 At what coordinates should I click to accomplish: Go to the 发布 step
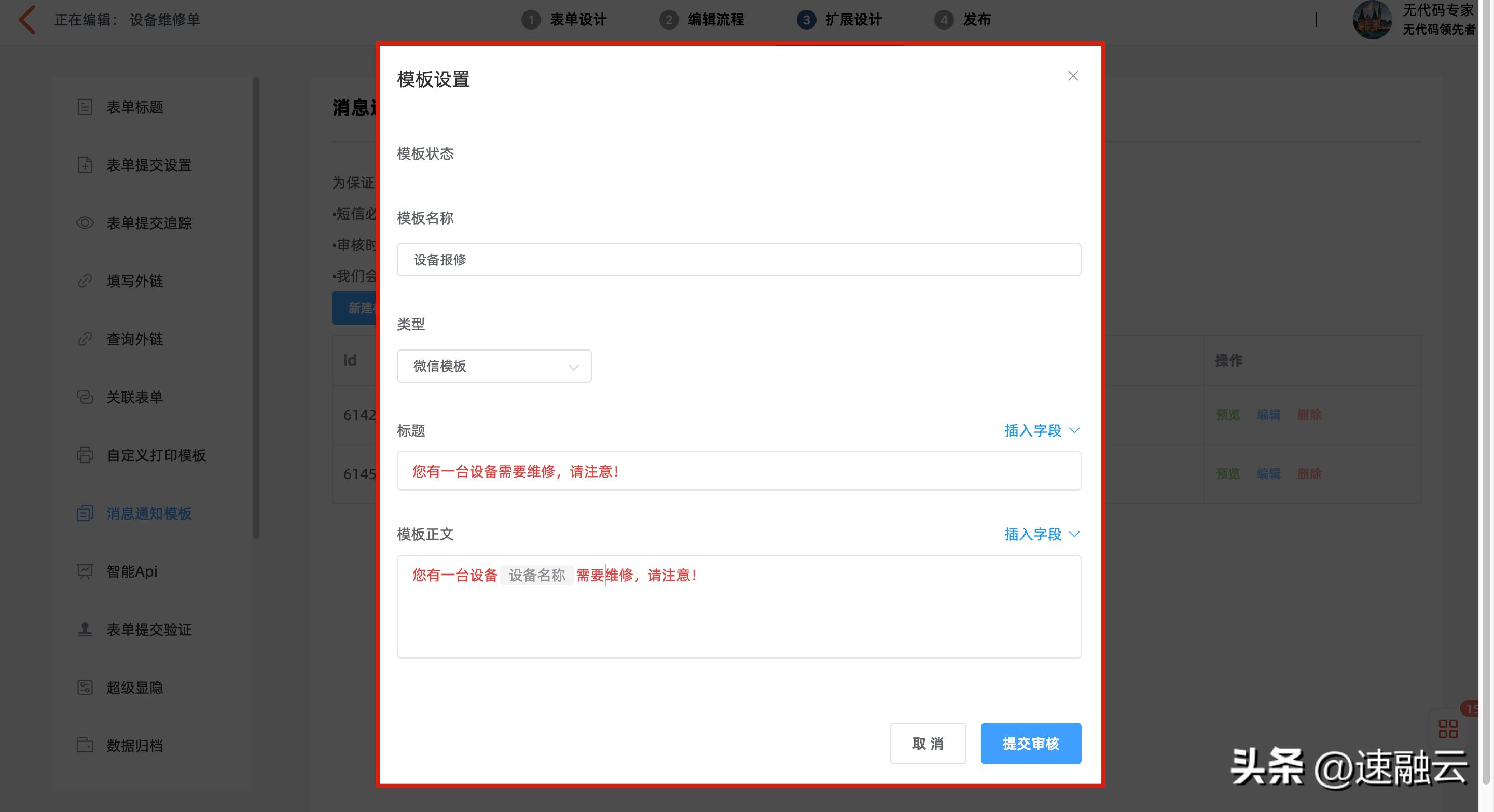click(975, 19)
